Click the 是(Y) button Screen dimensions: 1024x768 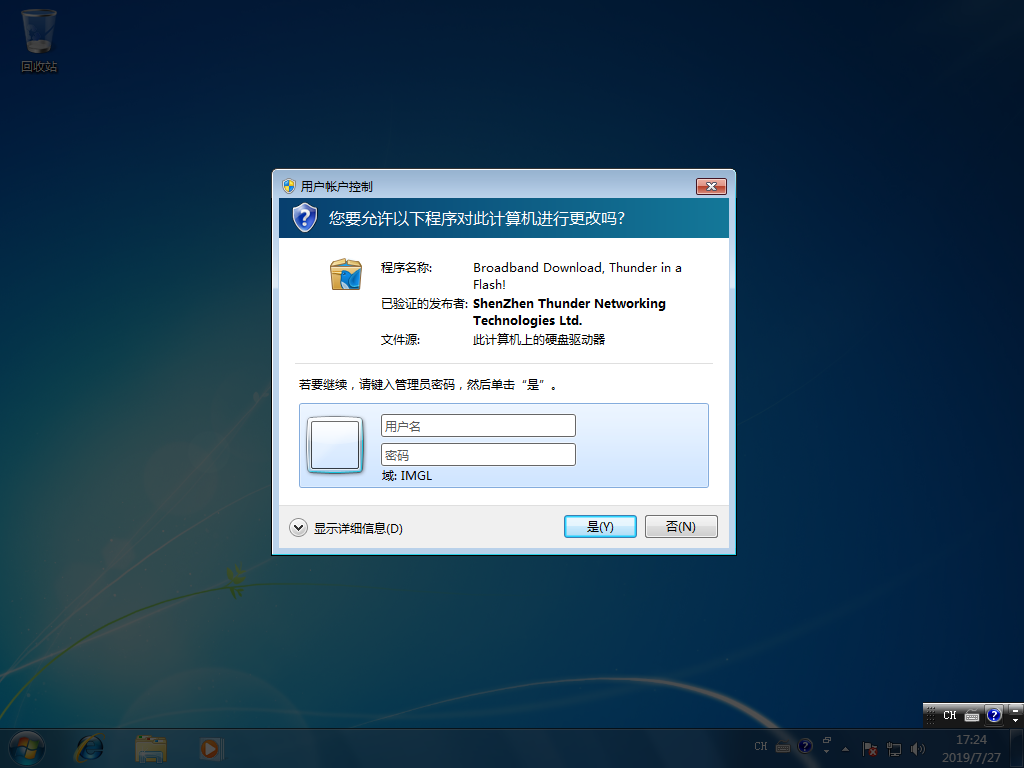click(x=600, y=527)
